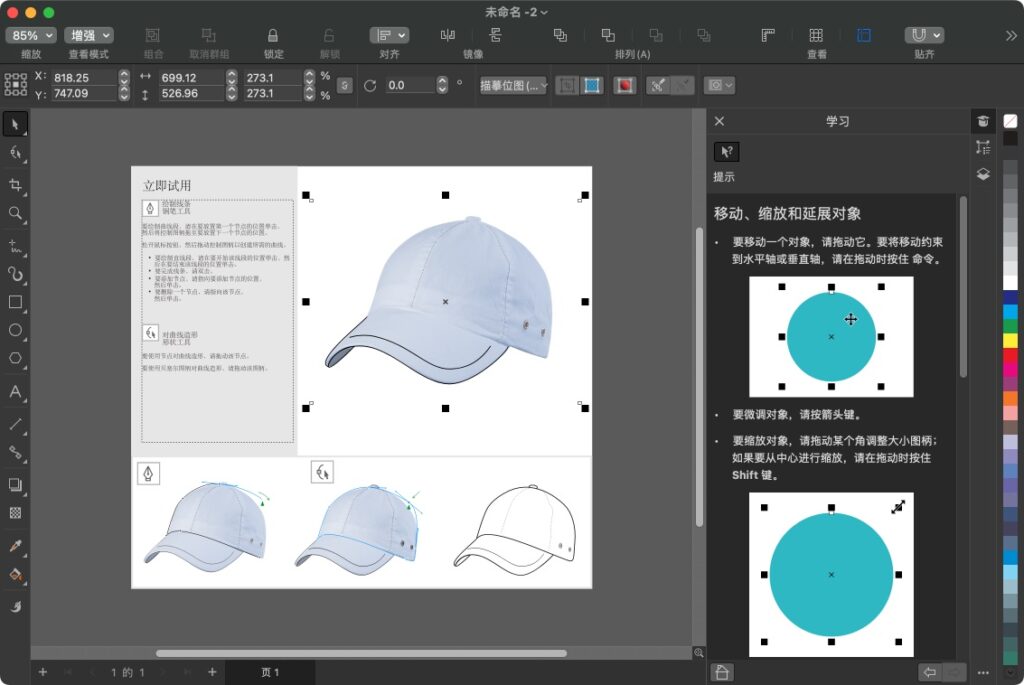
Task: Select the Ellipse tool
Action: (x=14, y=330)
